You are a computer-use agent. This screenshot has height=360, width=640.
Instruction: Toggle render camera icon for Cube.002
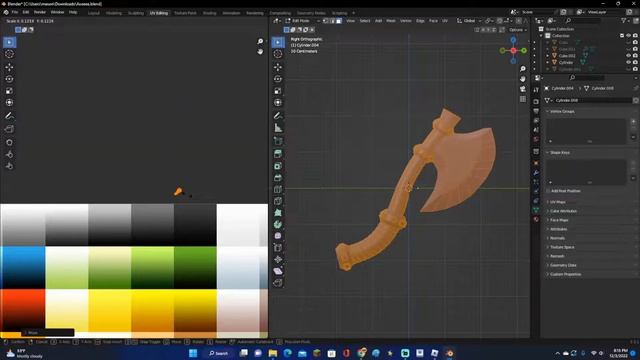[x=635, y=56]
